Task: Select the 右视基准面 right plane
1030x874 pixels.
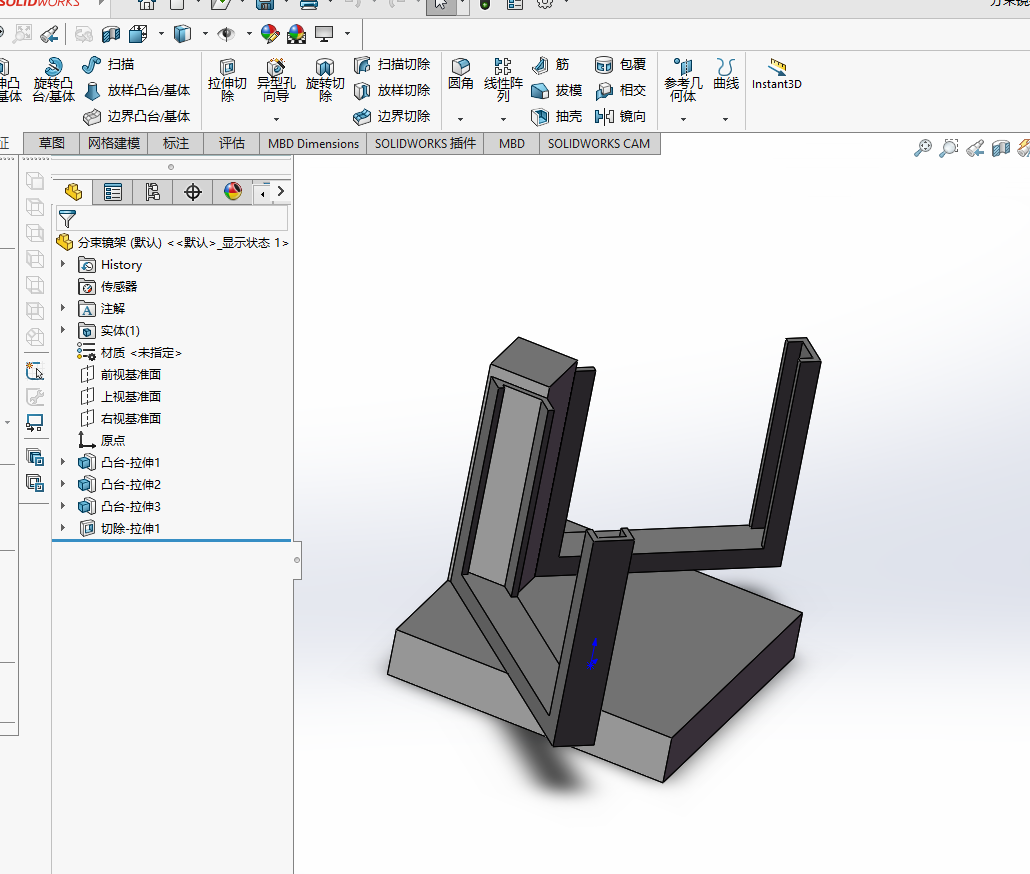Action: tap(120, 418)
